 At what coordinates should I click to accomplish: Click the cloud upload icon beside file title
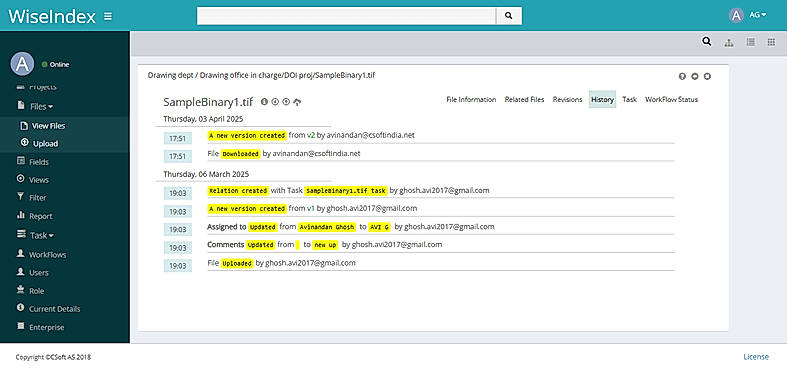297,102
